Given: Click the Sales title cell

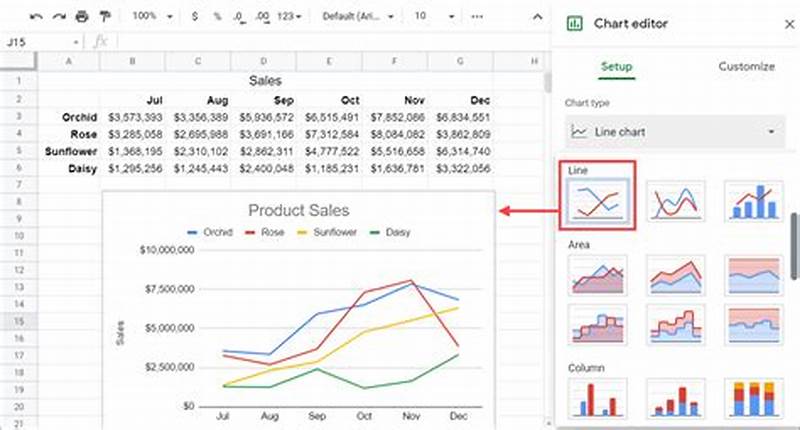Looking at the screenshot, I should [265, 81].
